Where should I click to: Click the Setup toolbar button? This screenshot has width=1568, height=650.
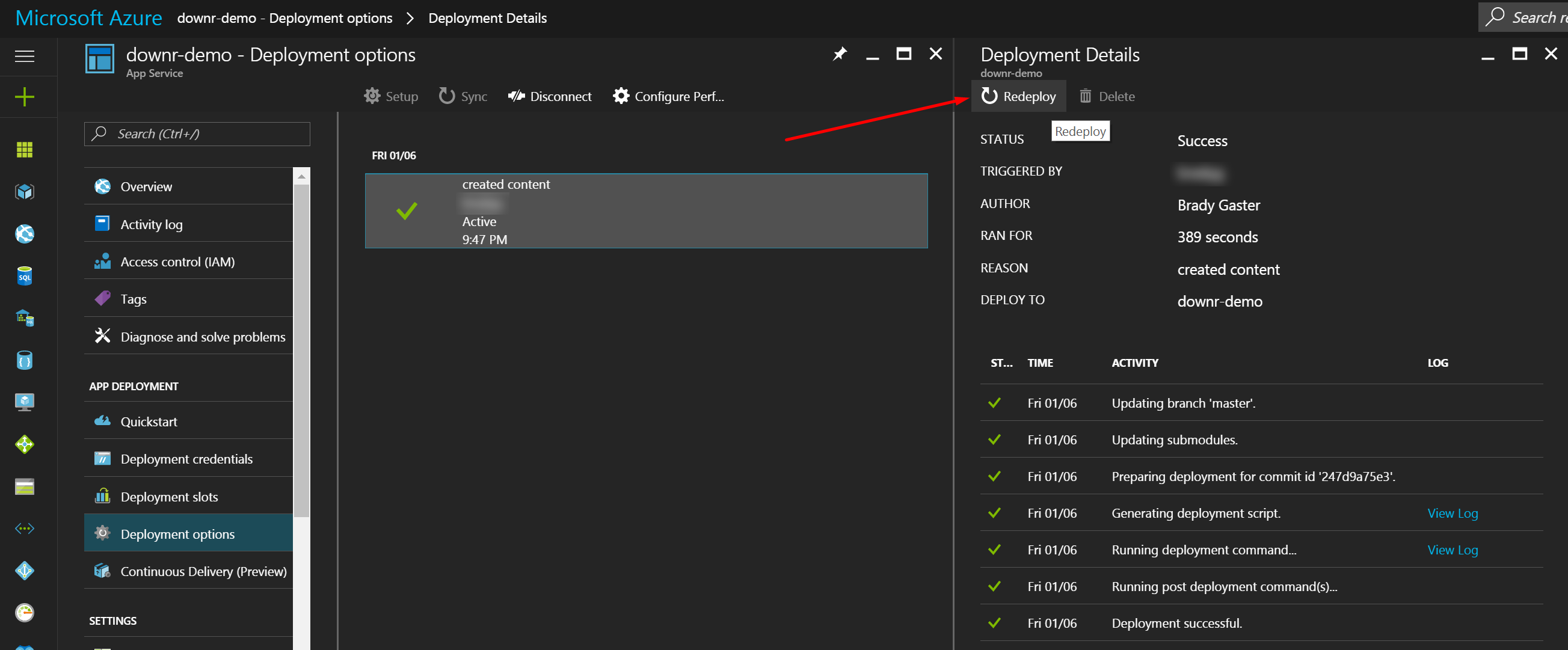pos(392,96)
